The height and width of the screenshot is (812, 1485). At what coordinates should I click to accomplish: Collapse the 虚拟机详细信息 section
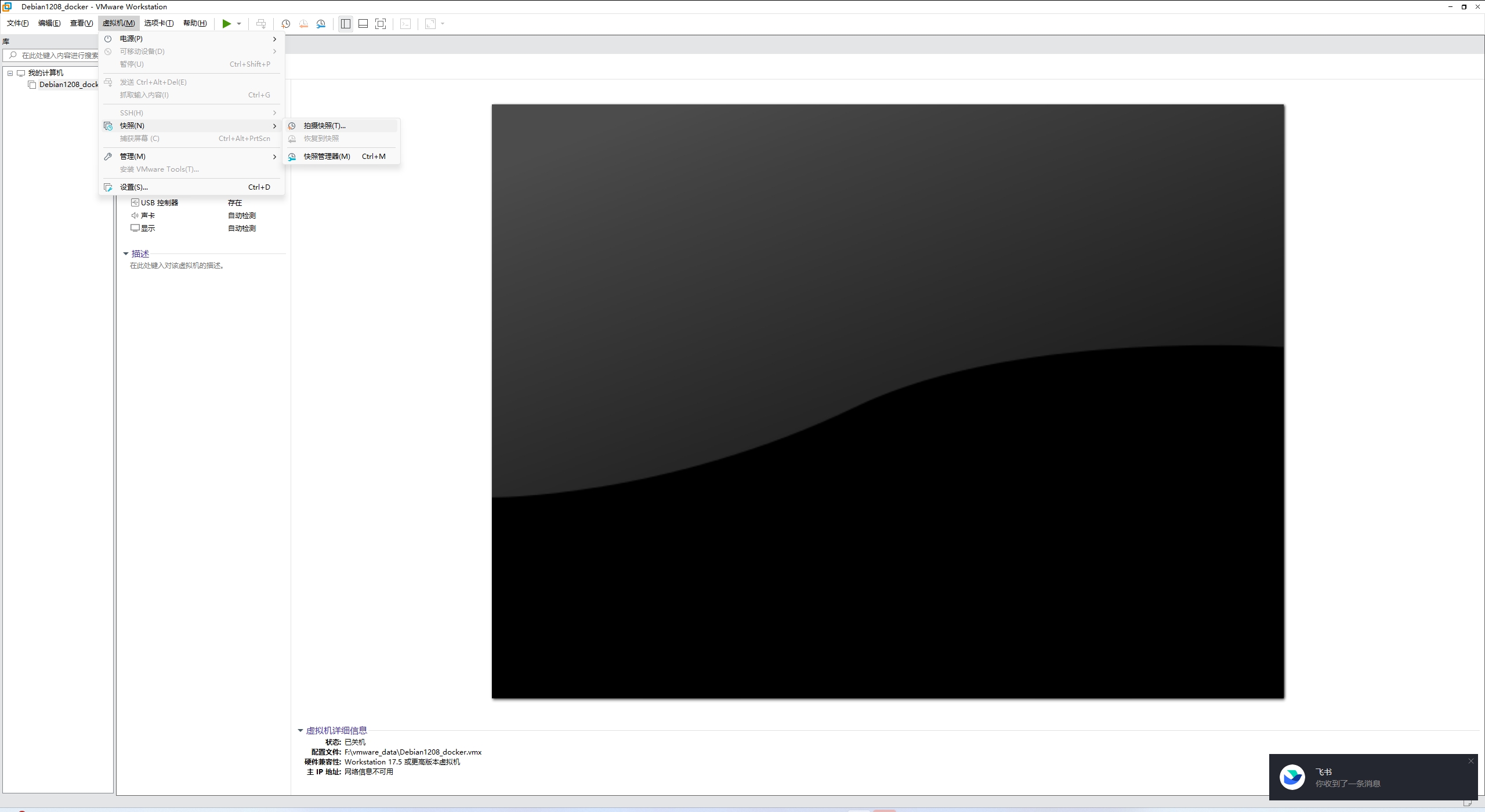300,731
